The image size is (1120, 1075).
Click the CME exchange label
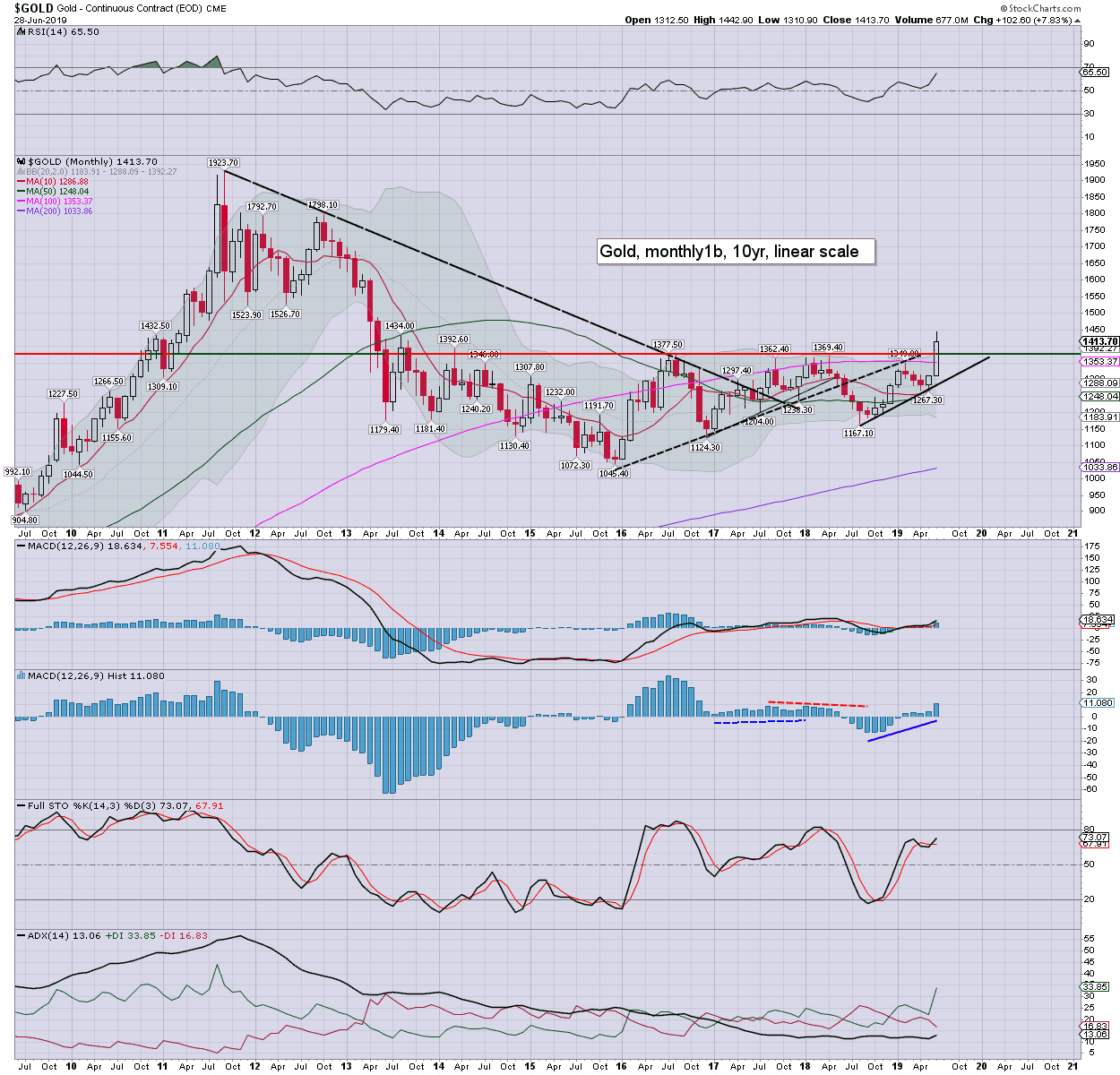click(x=215, y=8)
